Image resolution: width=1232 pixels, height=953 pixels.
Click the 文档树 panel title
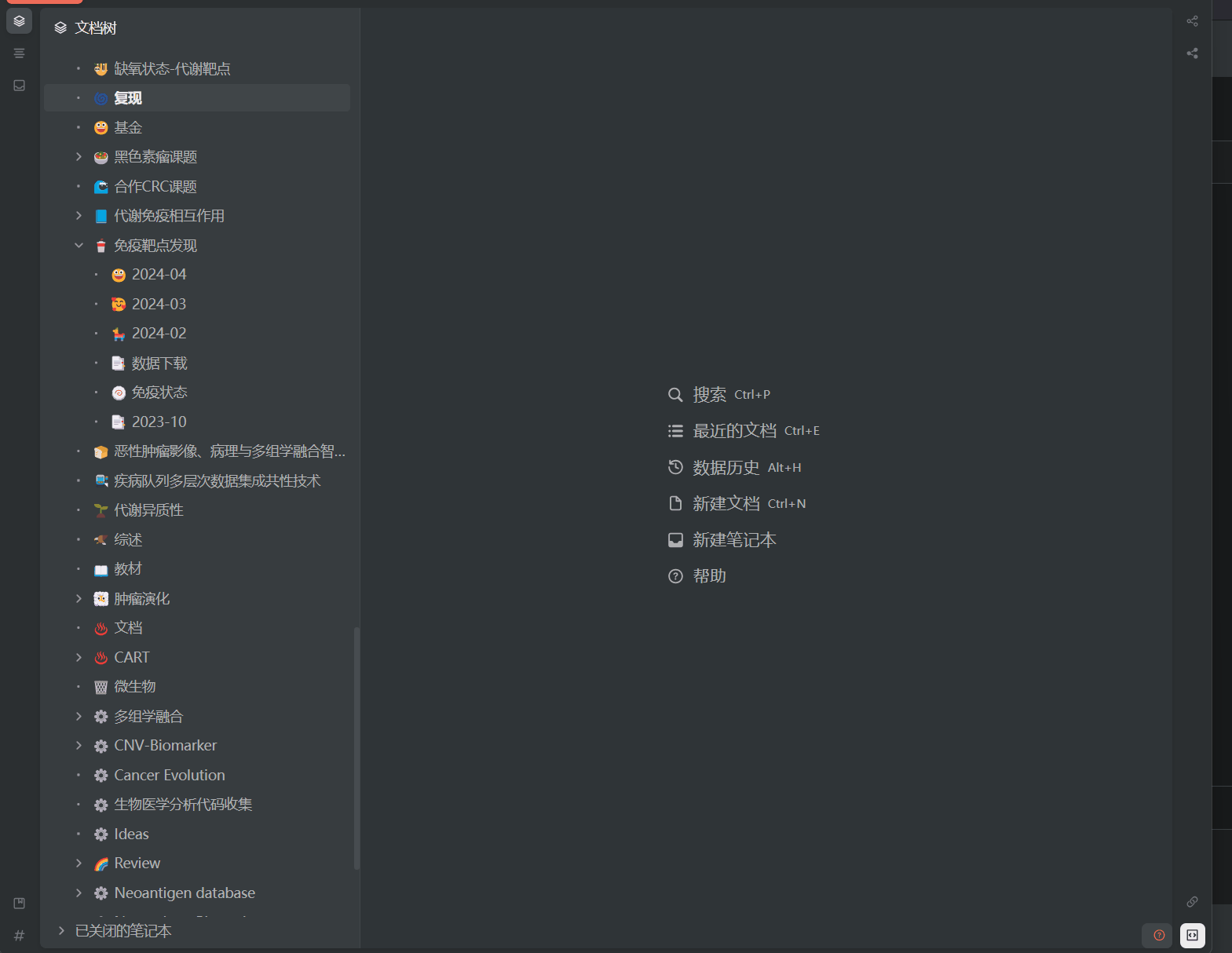(95, 28)
